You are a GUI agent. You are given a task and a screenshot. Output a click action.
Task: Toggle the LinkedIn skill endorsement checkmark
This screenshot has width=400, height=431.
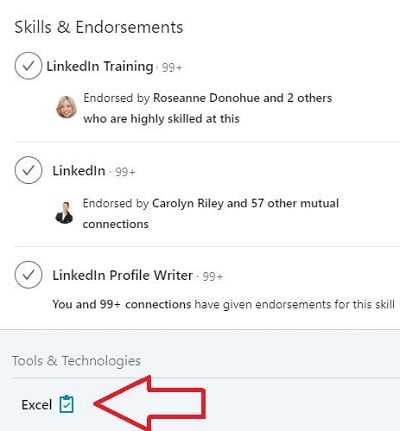28,170
